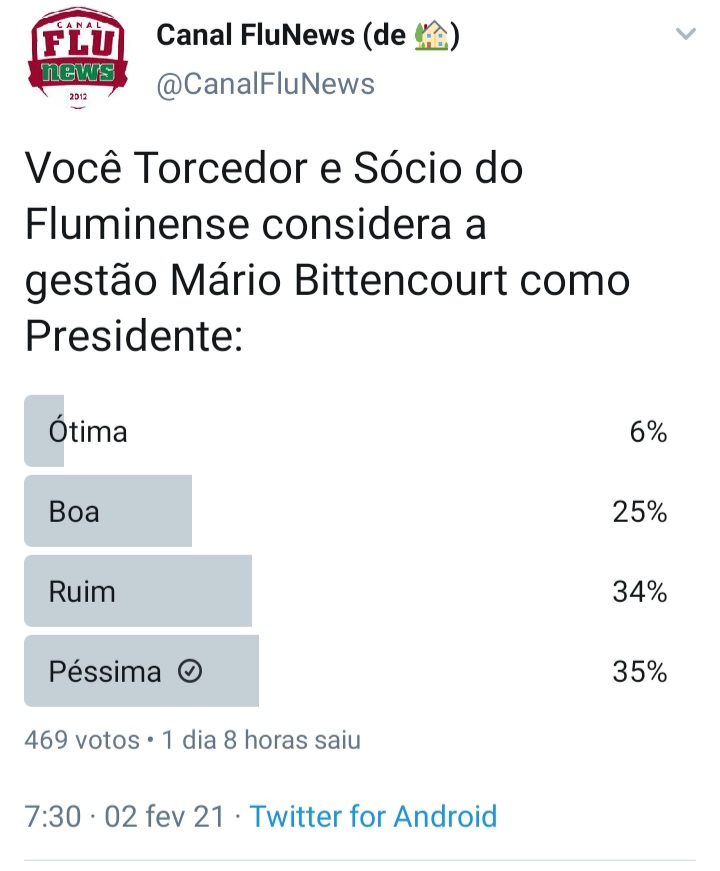The image size is (720, 871).
Task: Click the house emoji in display name
Action: 431,36
